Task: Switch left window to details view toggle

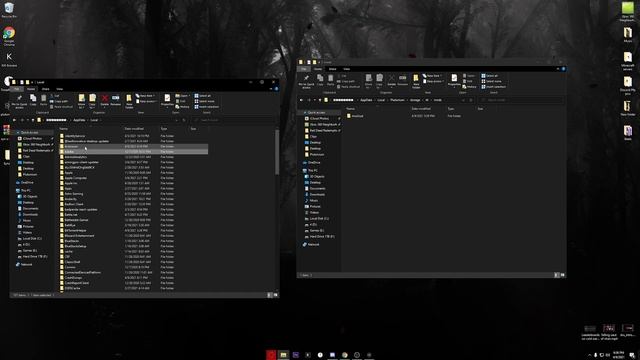Action: [269, 295]
